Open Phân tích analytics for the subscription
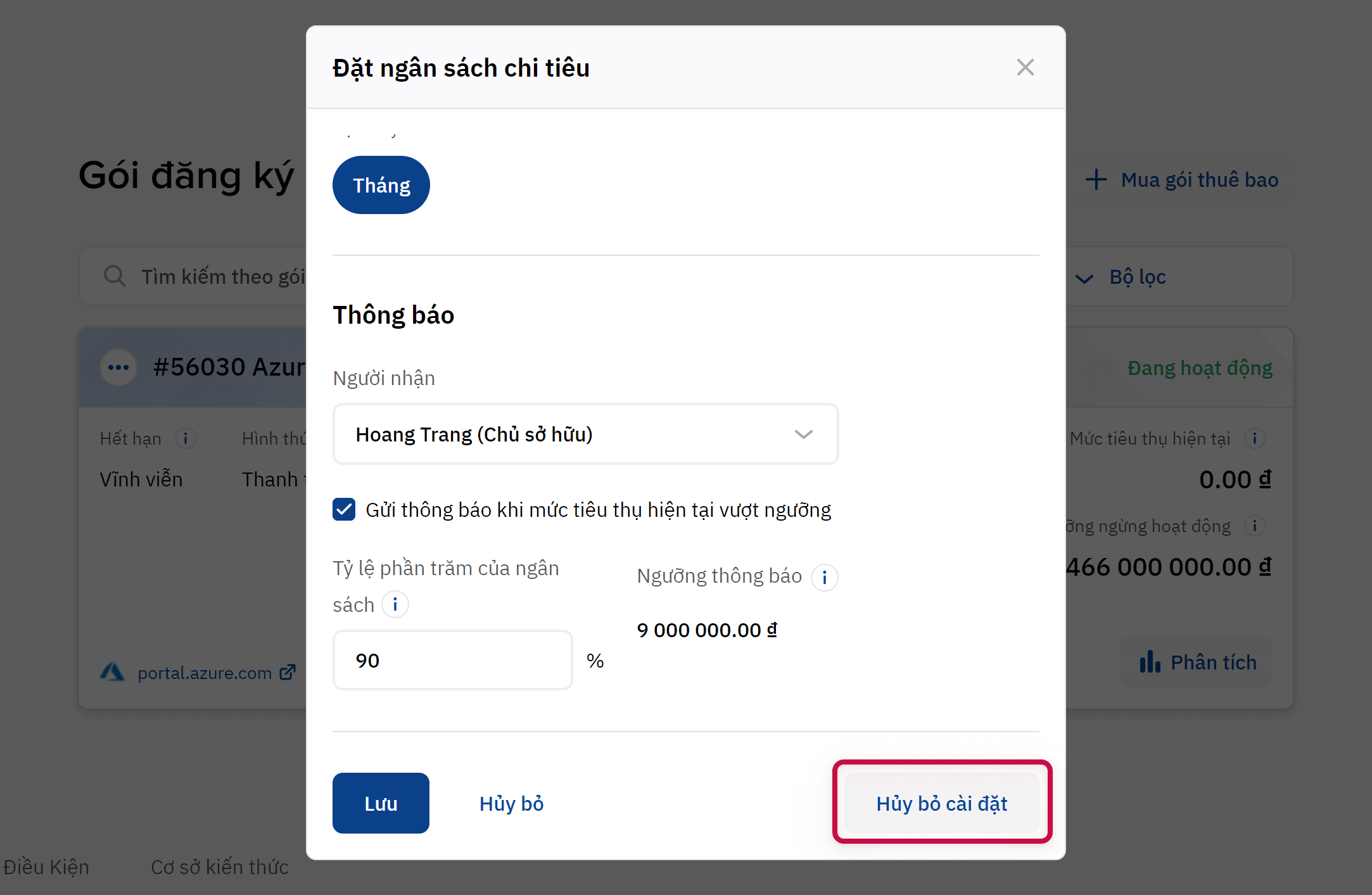This screenshot has width=1372, height=895. [1197, 663]
